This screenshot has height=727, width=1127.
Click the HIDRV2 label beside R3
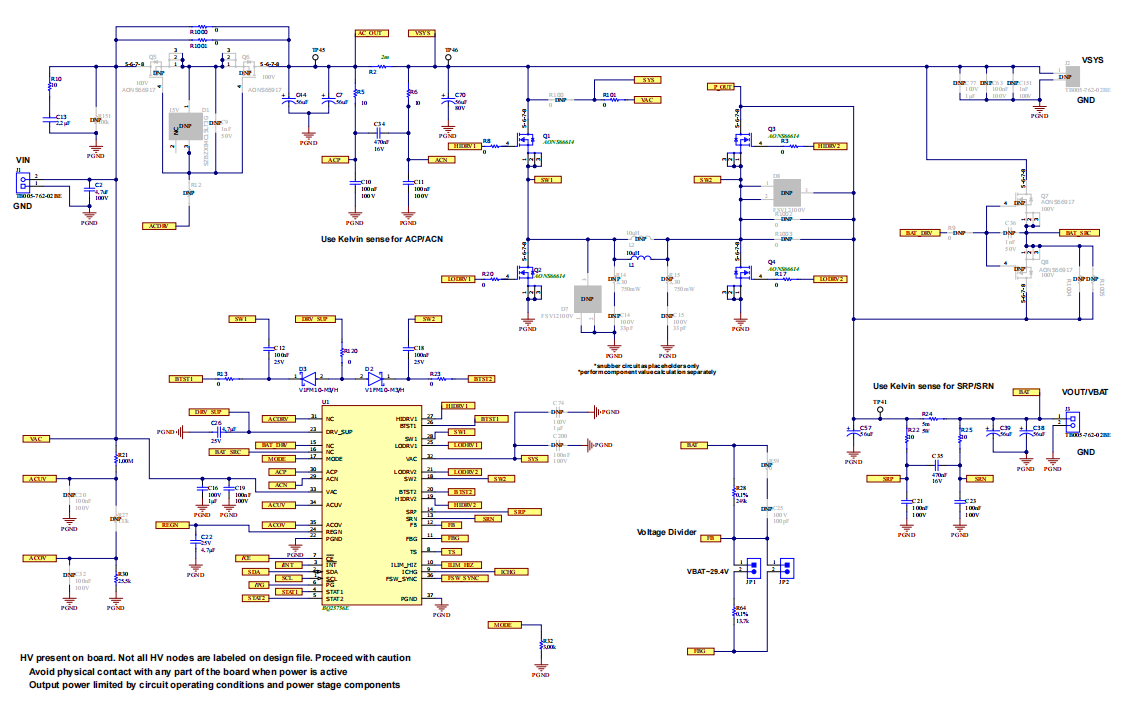(x=831, y=146)
